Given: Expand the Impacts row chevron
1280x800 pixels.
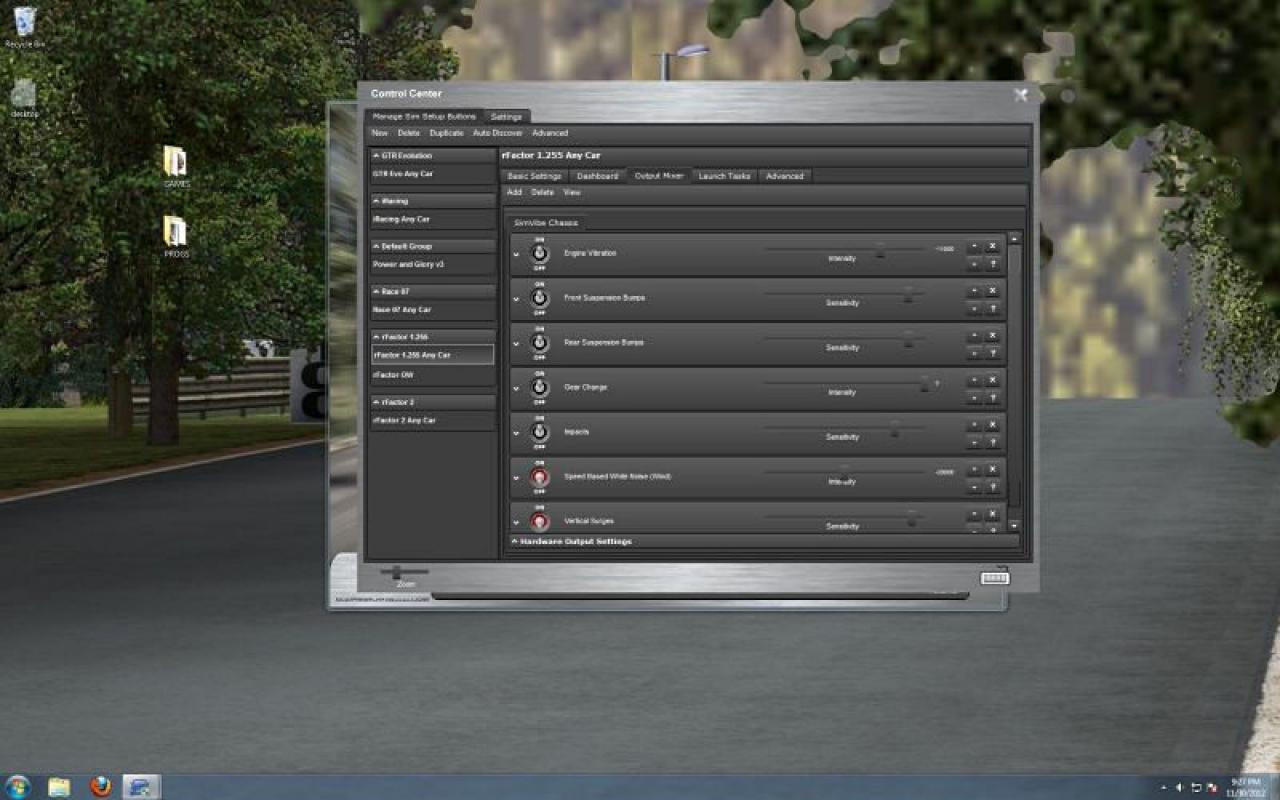Looking at the screenshot, I should tap(517, 433).
